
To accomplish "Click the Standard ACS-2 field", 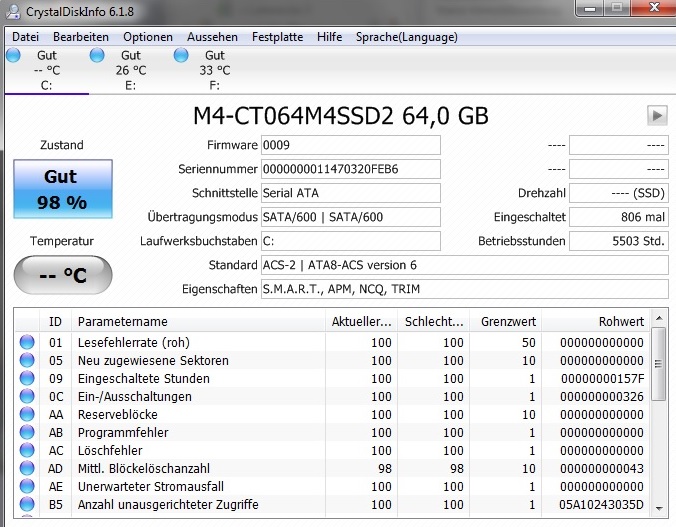I will (465, 265).
